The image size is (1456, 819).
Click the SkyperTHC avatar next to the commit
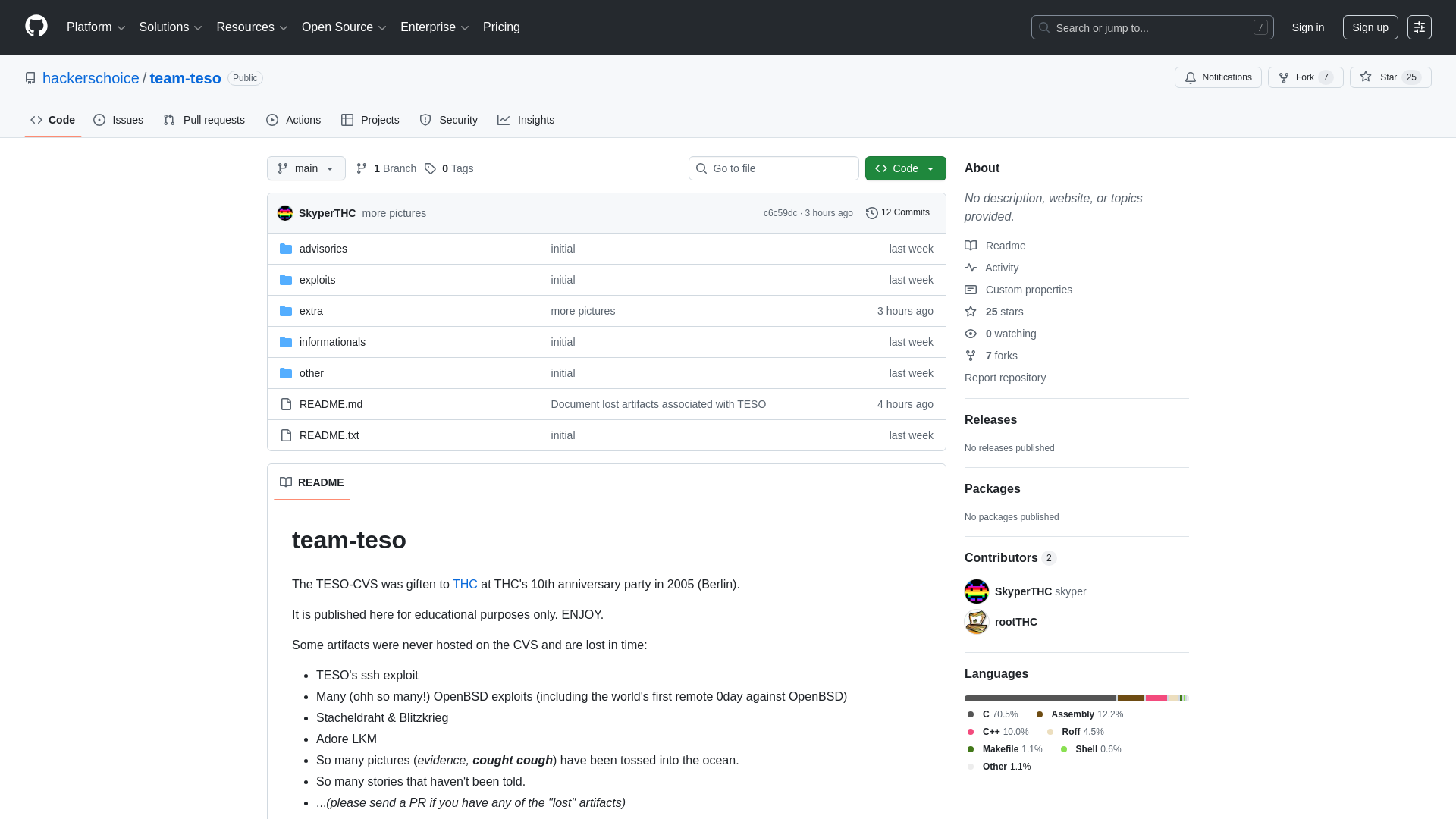(x=284, y=213)
